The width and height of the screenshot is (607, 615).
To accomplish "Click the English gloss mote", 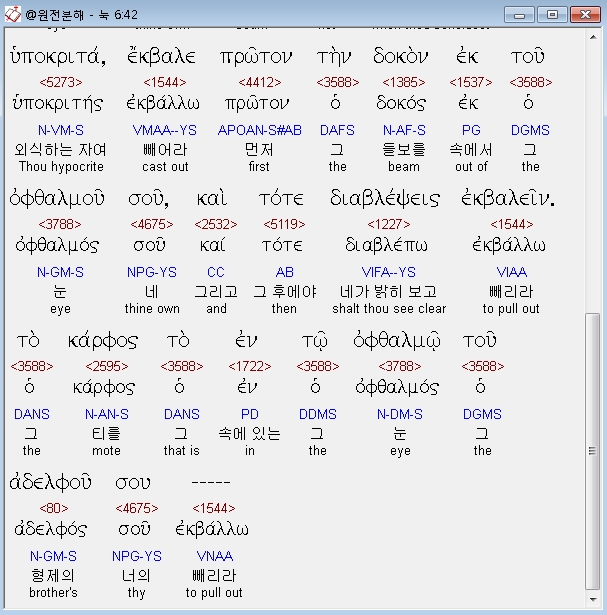I will click(x=106, y=451).
